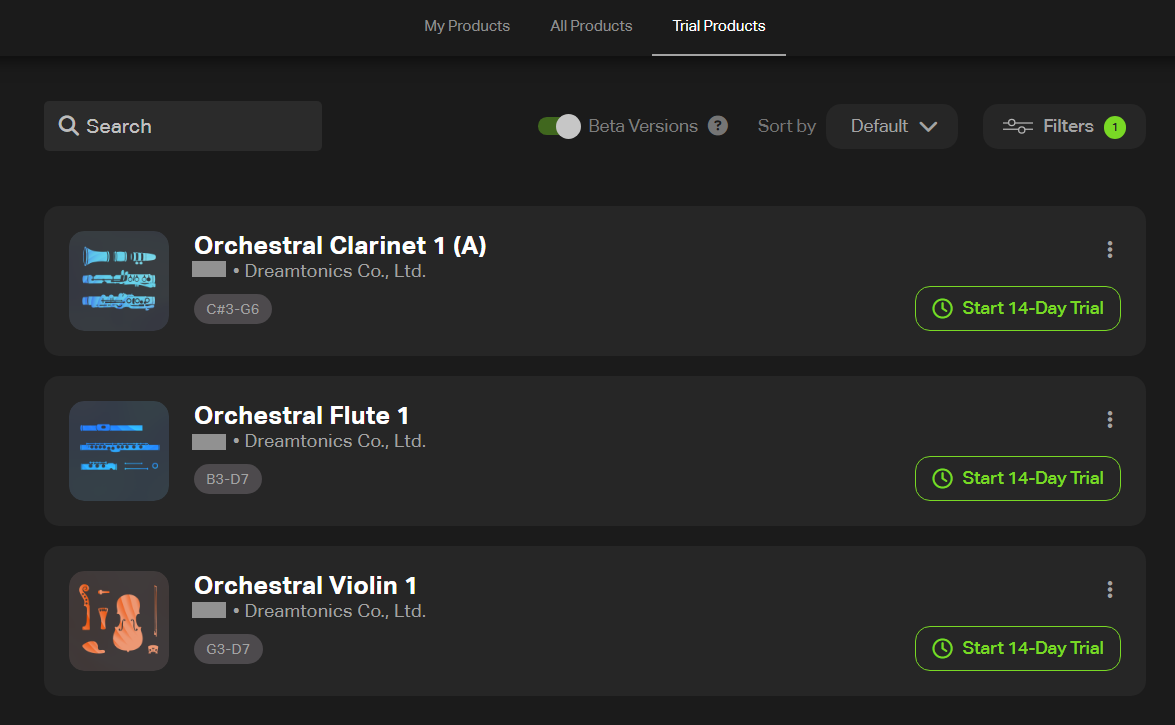Open the Filters panel
The height and width of the screenshot is (725, 1175).
pos(1064,126)
